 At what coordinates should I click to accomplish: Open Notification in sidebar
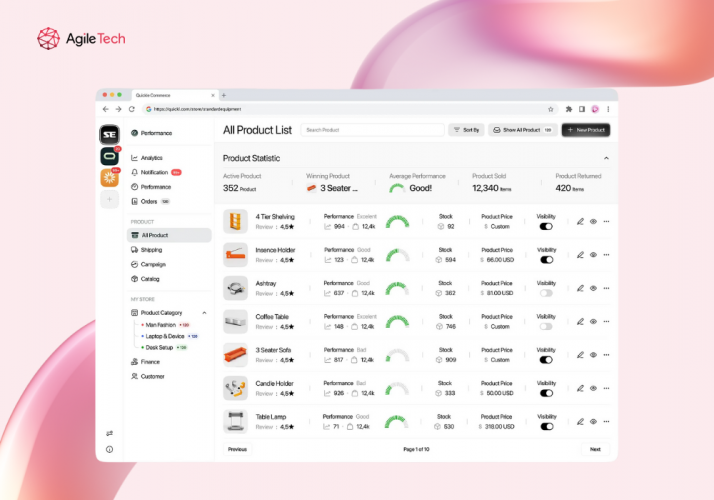[156, 173]
